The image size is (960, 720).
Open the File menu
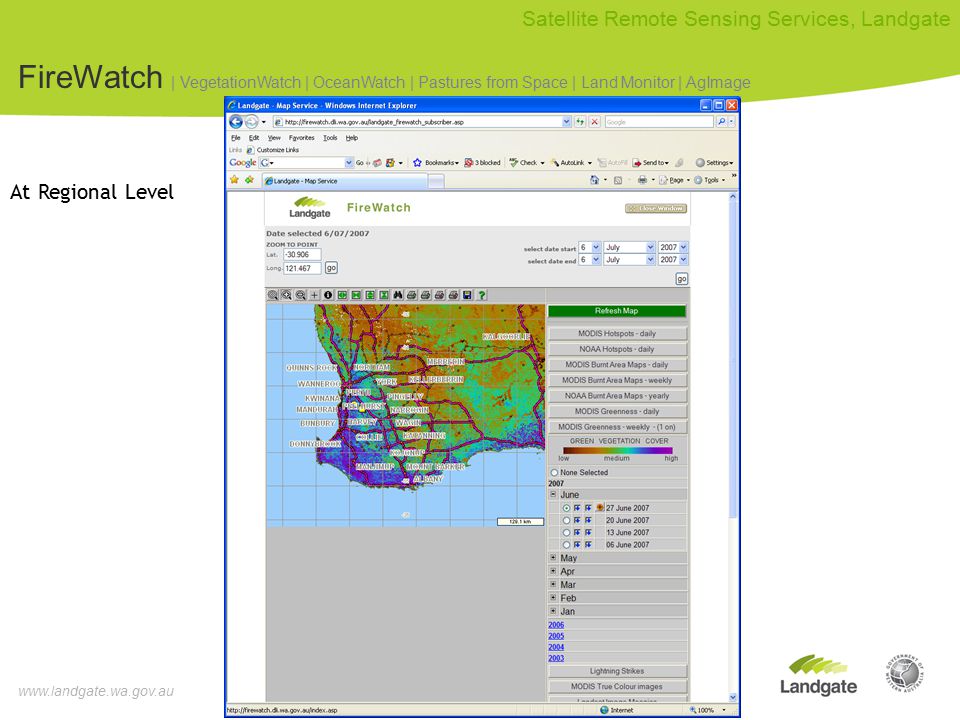click(x=236, y=138)
